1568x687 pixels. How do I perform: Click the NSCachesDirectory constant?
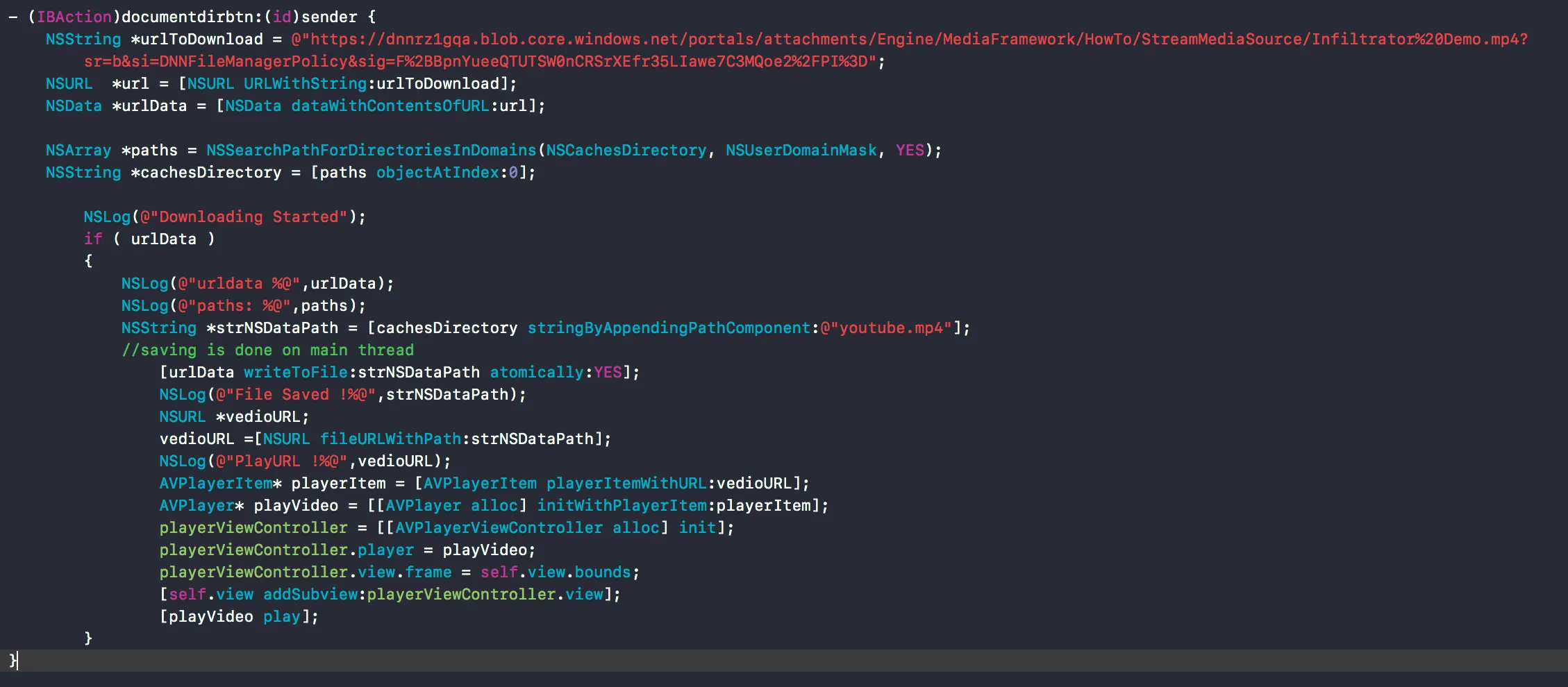coord(626,150)
